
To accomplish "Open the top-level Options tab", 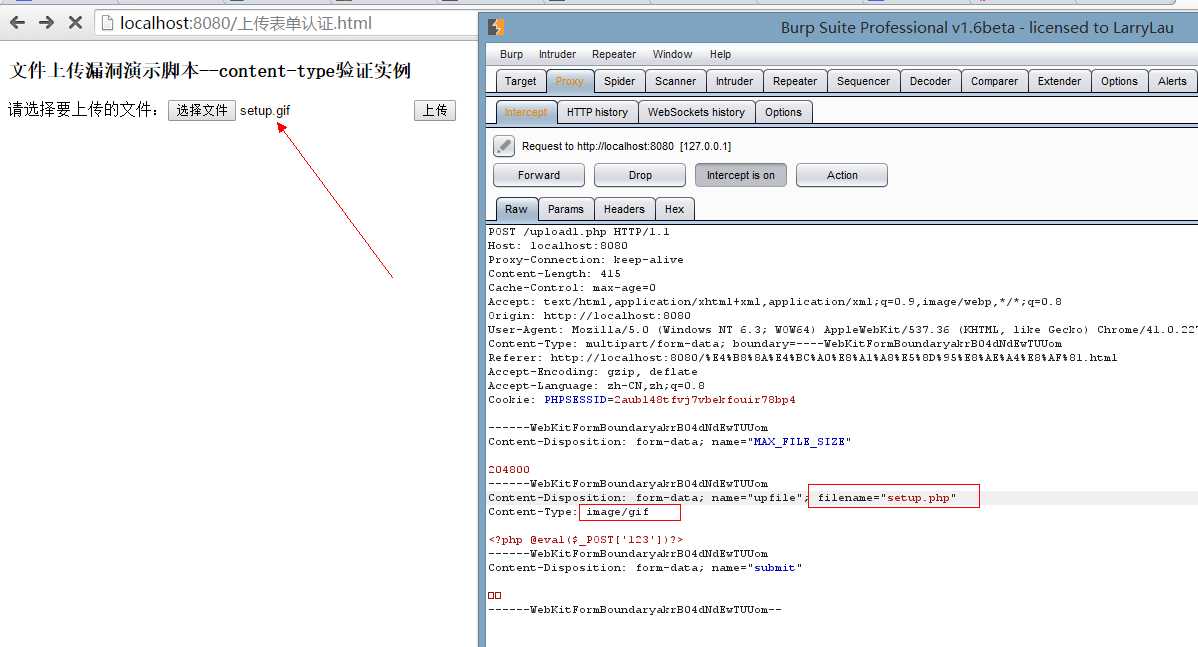I will pos(1119,81).
